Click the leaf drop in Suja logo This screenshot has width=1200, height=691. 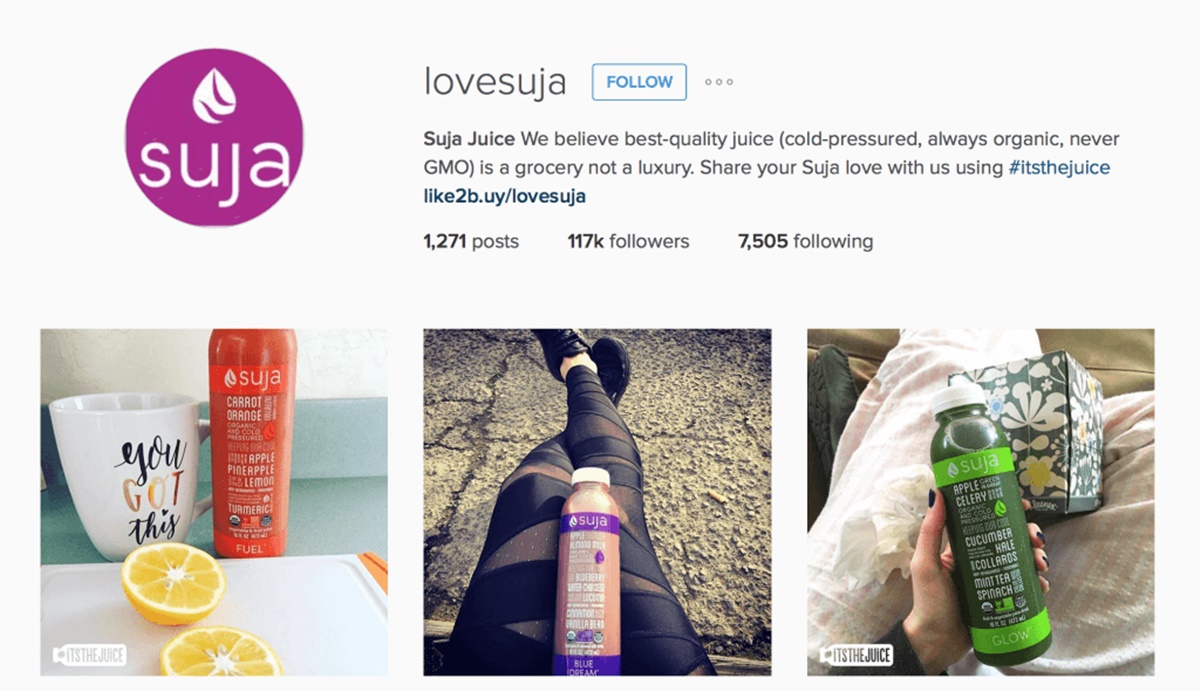[x=214, y=96]
